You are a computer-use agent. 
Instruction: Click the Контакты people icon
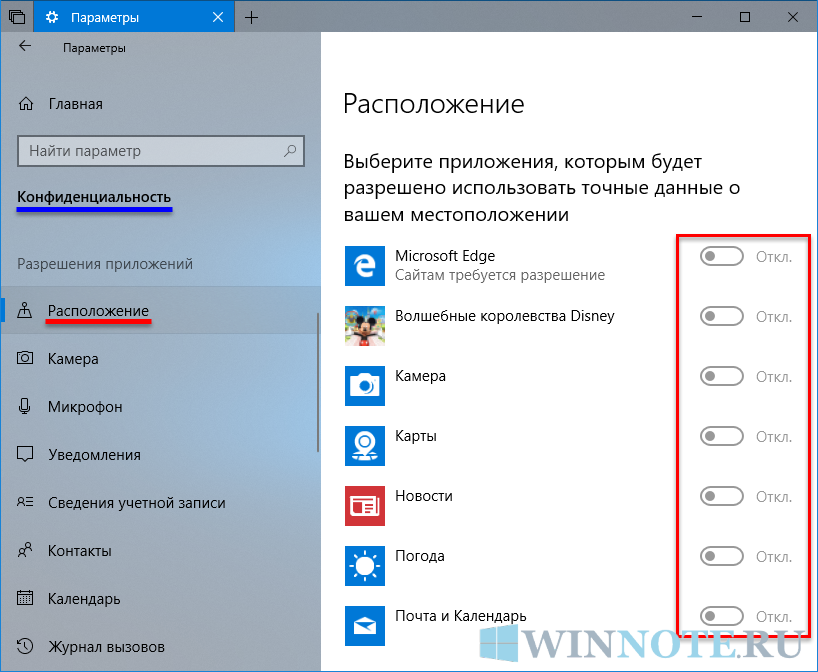coord(25,550)
